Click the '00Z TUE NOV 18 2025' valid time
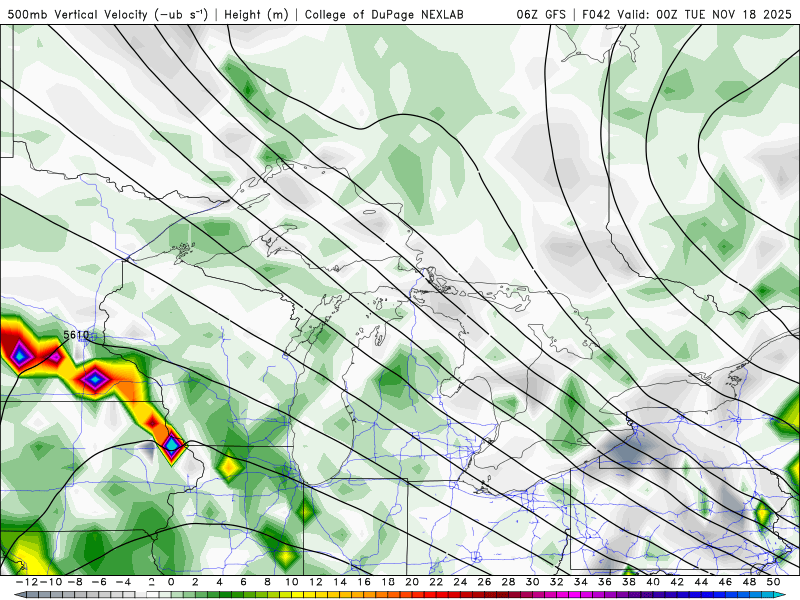 click(x=724, y=14)
